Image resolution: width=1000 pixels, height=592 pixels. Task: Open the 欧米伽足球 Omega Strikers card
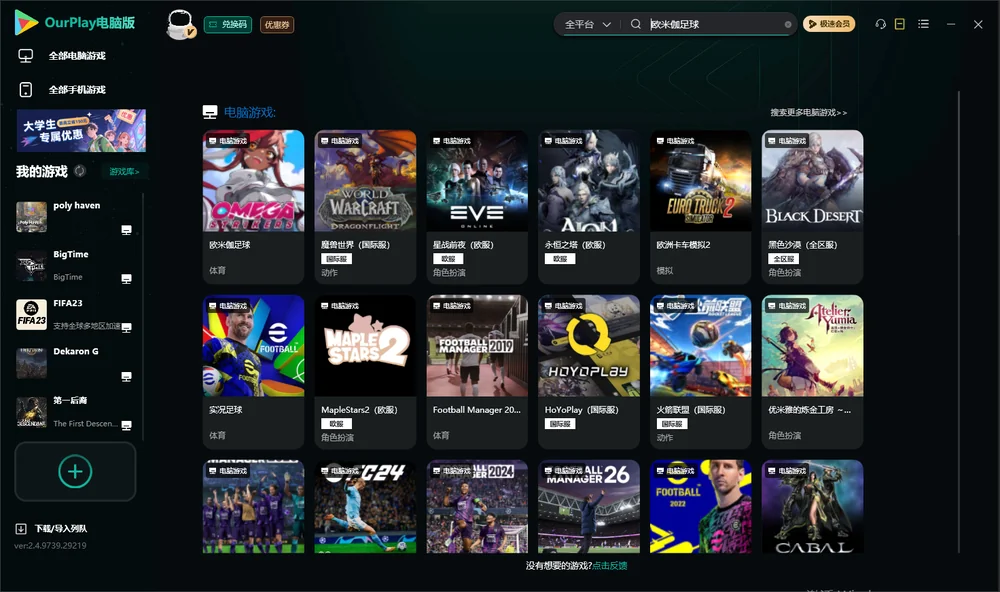coord(253,207)
